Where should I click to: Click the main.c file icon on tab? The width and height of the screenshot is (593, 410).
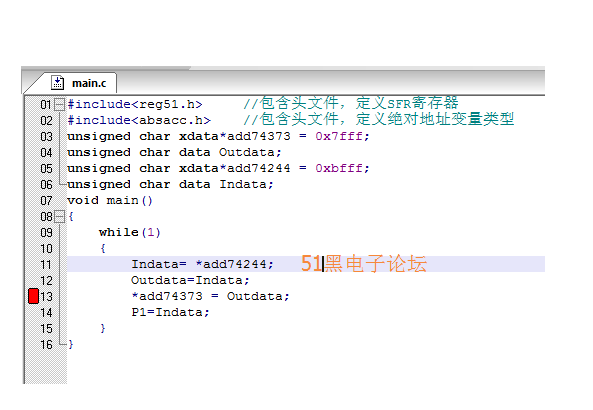pos(57,82)
